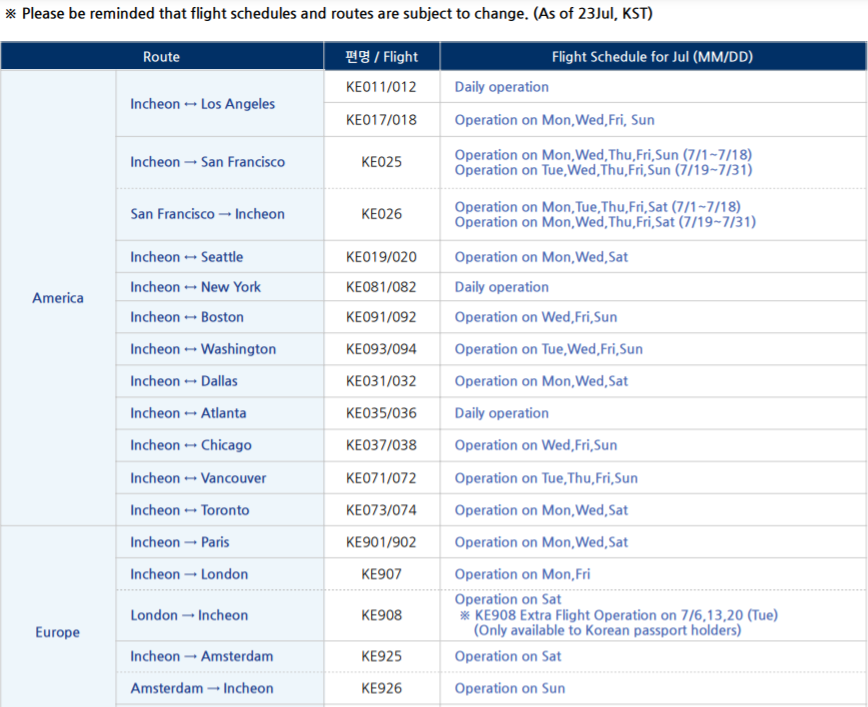
Task: Click the Incheon → Amsterdam route
Action: pos(202,656)
